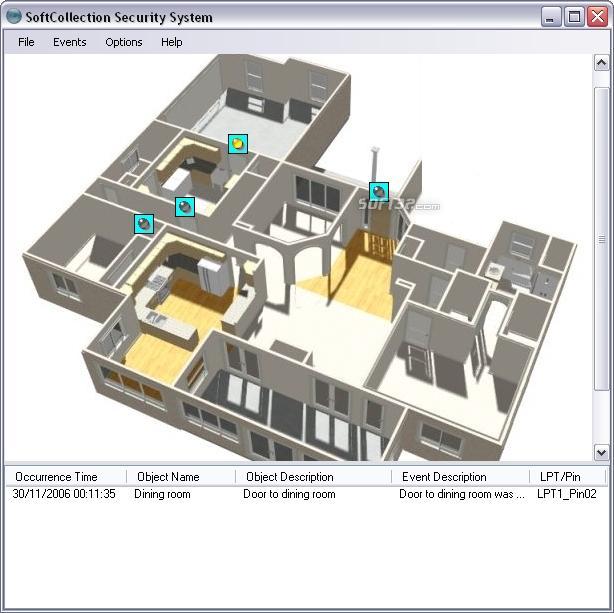Click the 'Door to dining room was ...' event cell
The height and width of the screenshot is (613, 614).
click(462, 494)
